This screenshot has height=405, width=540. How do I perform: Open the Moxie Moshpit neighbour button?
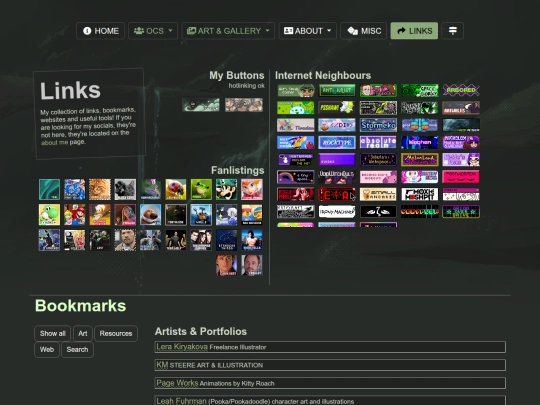[419, 194]
